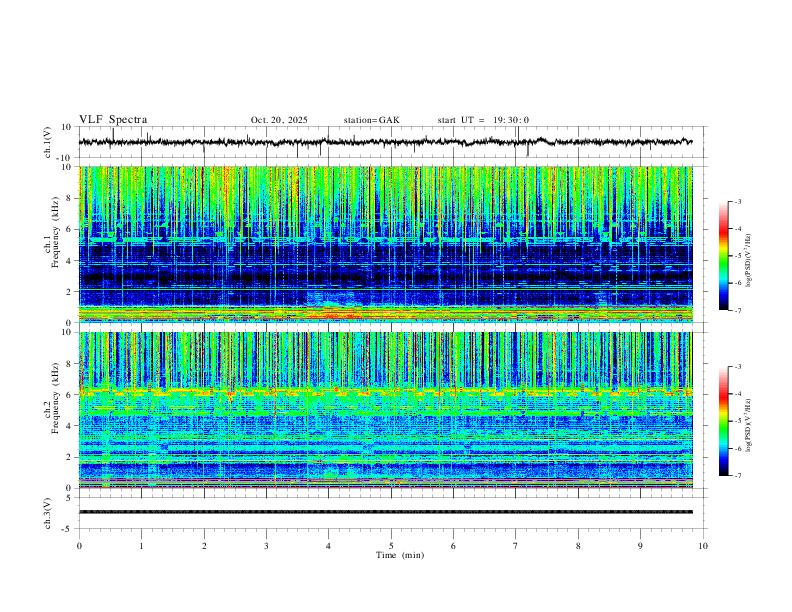The width and height of the screenshot is (792, 612).
Task: Click time axis tick label "6"
Action: coord(454,546)
